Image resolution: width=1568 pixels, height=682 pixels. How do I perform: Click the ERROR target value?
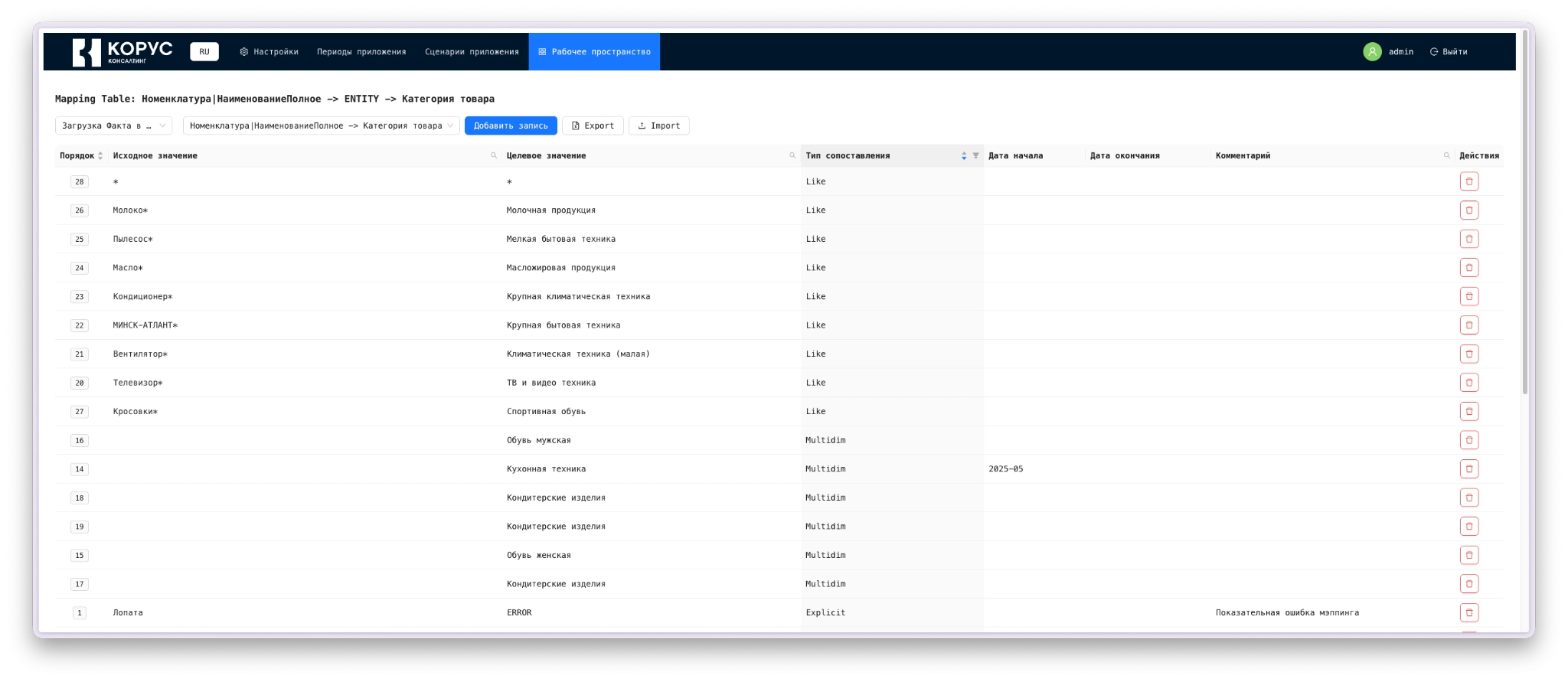[518, 612]
